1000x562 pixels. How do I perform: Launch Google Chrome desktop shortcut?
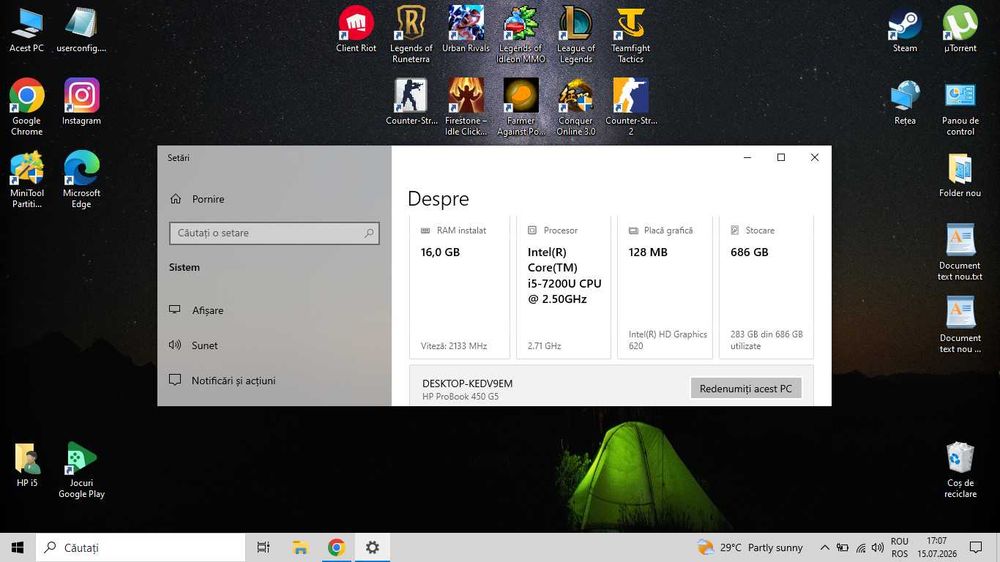point(27,107)
